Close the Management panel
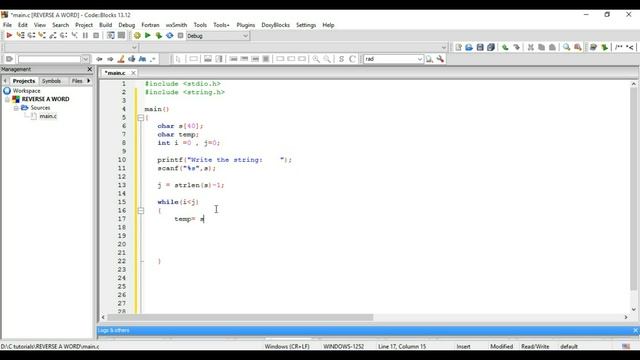Image resolution: width=640 pixels, height=360 pixels. pyautogui.click(x=90, y=69)
